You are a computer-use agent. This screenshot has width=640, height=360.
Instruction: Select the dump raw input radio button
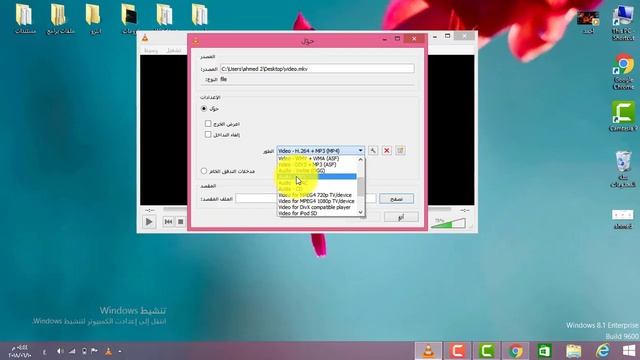click(x=204, y=171)
